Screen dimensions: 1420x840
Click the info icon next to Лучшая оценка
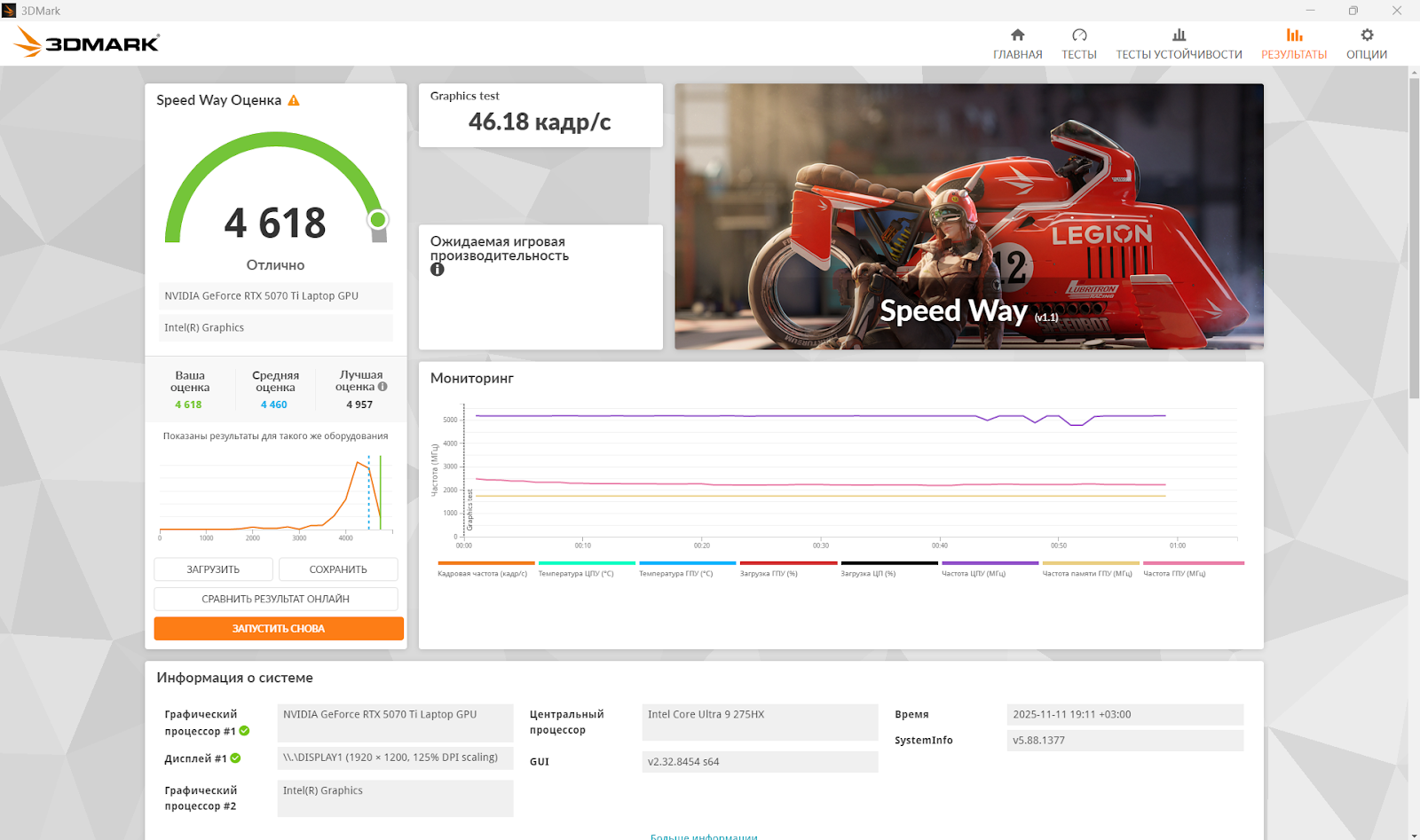pos(383,387)
